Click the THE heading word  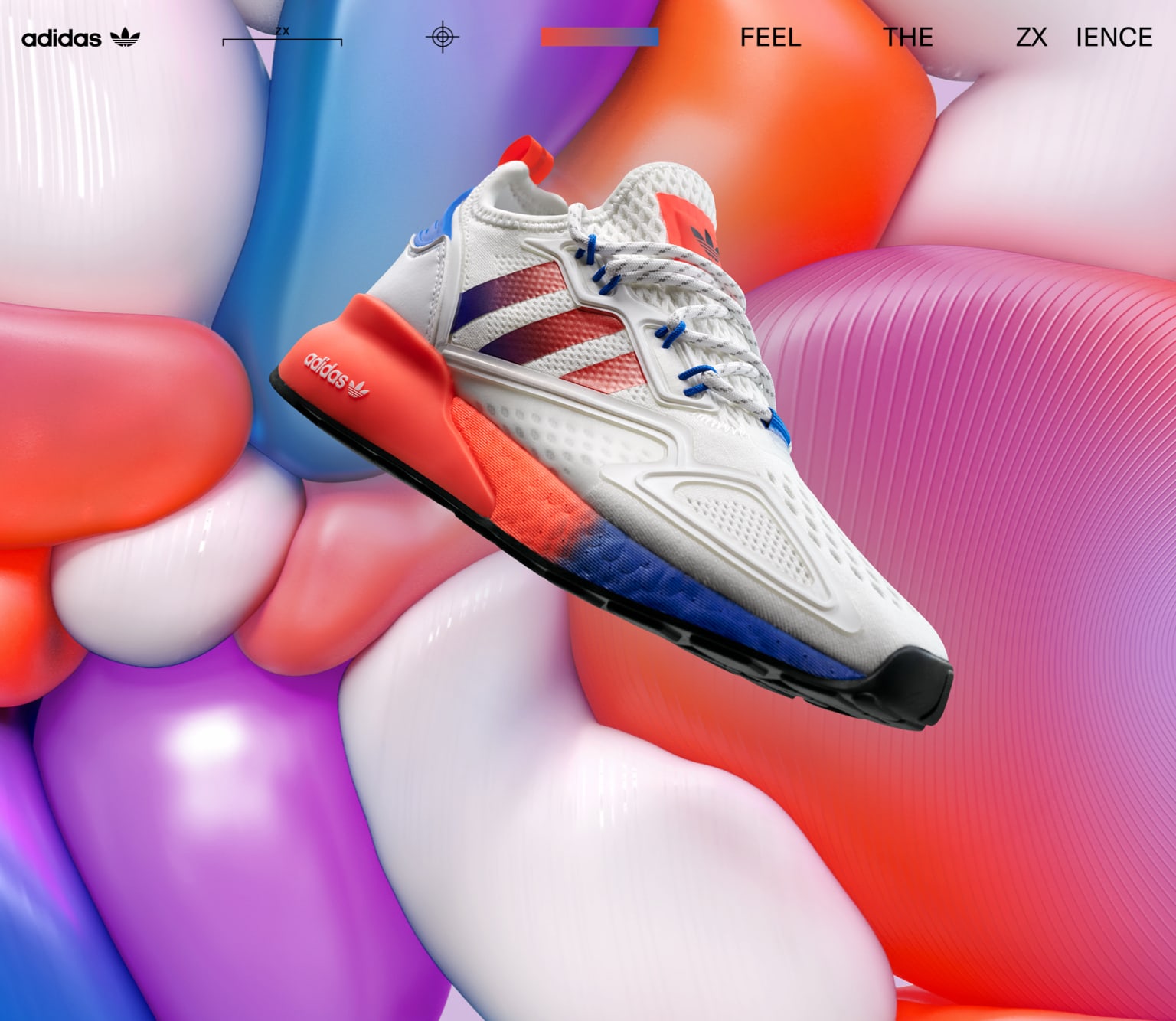coord(908,37)
